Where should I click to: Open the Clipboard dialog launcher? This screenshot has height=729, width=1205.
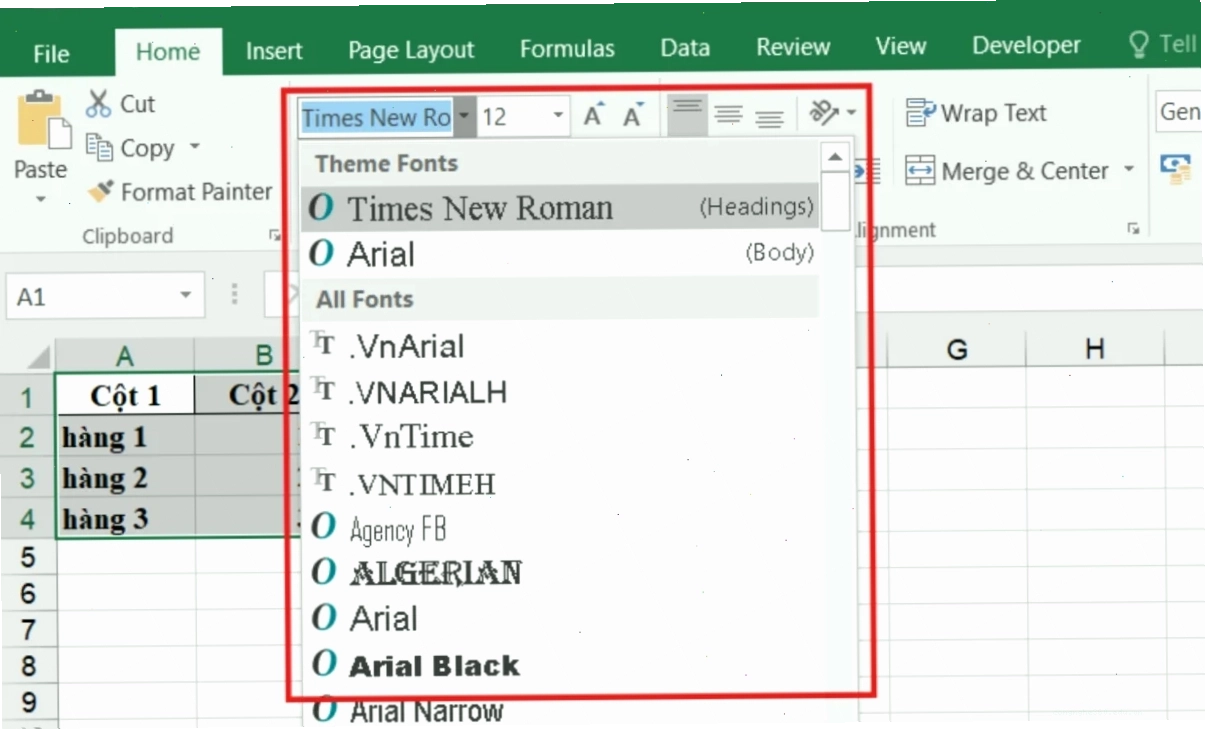(x=273, y=236)
